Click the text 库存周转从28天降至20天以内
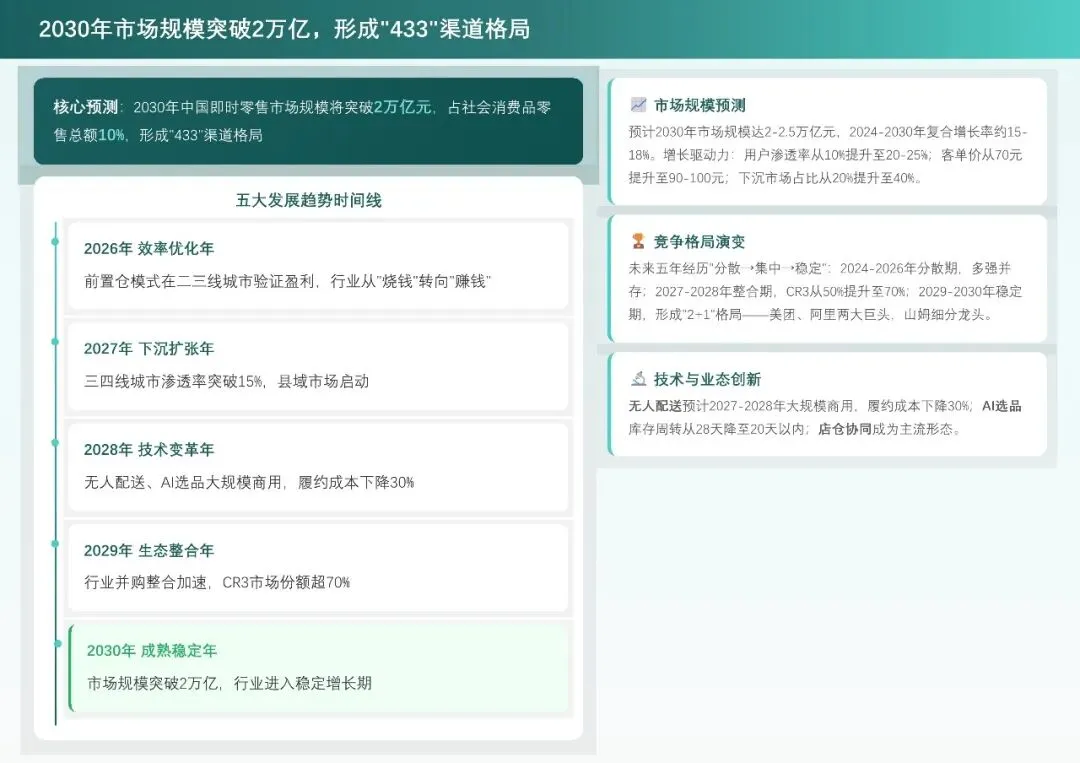This screenshot has height=763, width=1080. tap(716, 429)
